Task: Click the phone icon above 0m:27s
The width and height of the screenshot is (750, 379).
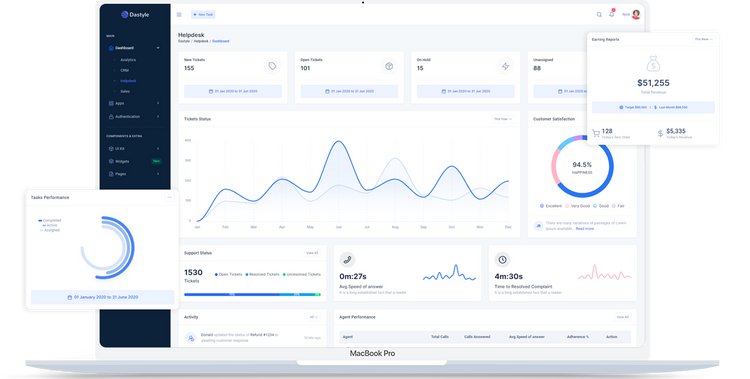Action: (347, 260)
